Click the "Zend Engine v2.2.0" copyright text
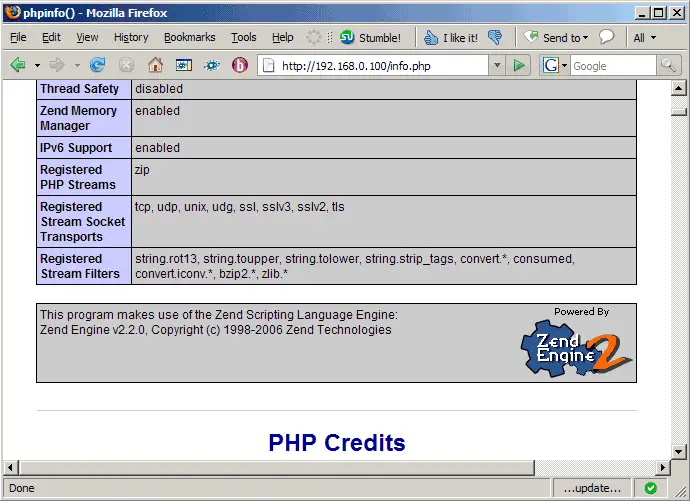Screen dimensions: 690x501 pos(216,330)
